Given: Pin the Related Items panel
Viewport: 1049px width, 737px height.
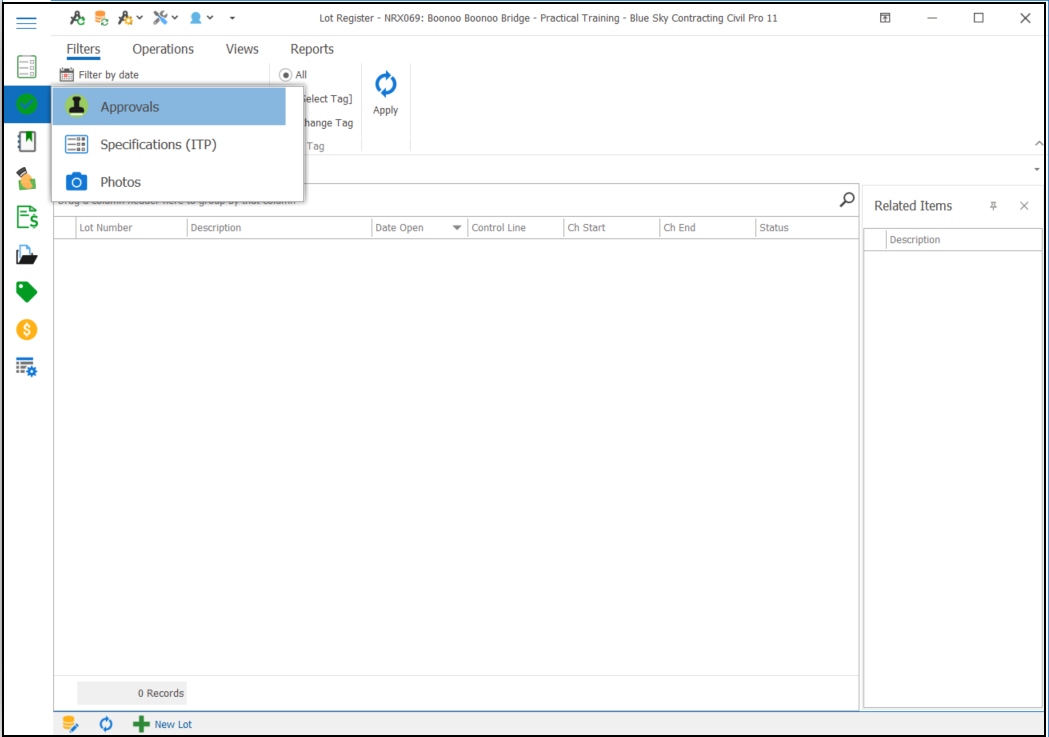Looking at the screenshot, I should click(x=993, y=206).
